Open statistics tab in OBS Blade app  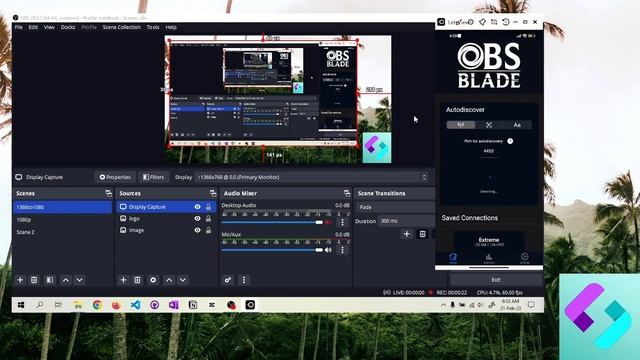tap(489, 258)
